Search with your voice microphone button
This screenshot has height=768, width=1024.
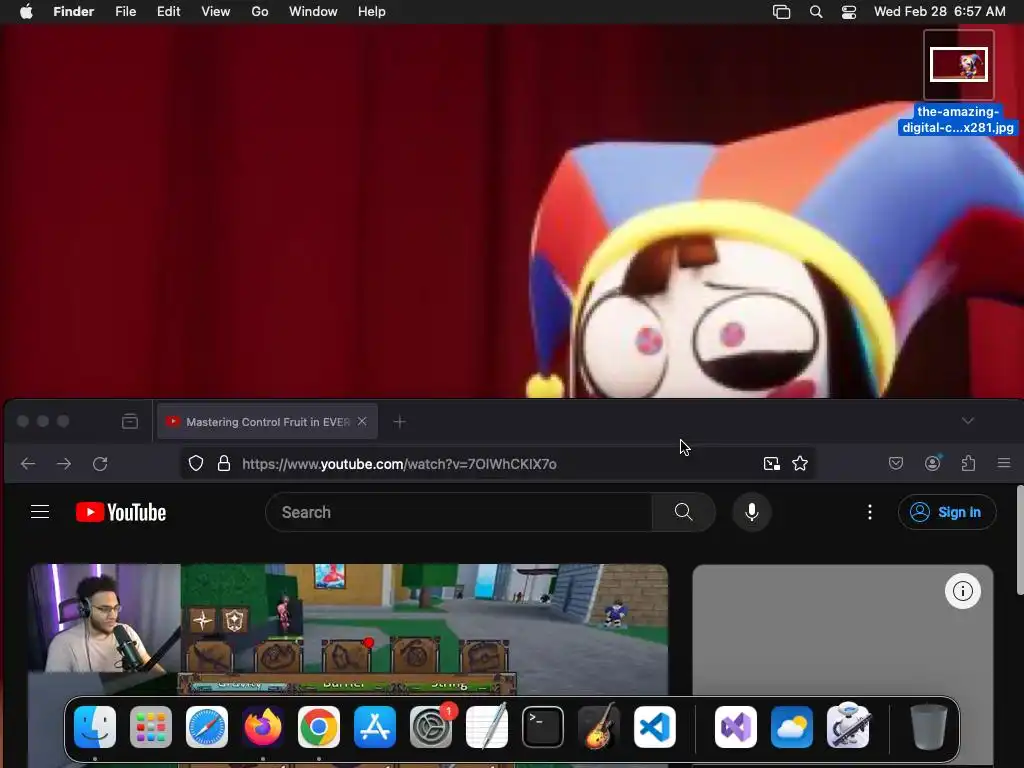pyautogui.click(x=752, y=512)
